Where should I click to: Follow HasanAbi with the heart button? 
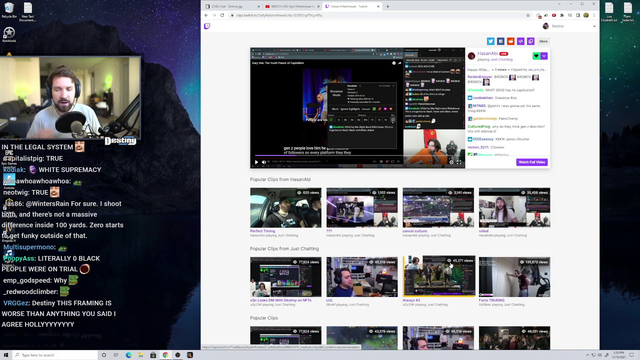[536, 56]
